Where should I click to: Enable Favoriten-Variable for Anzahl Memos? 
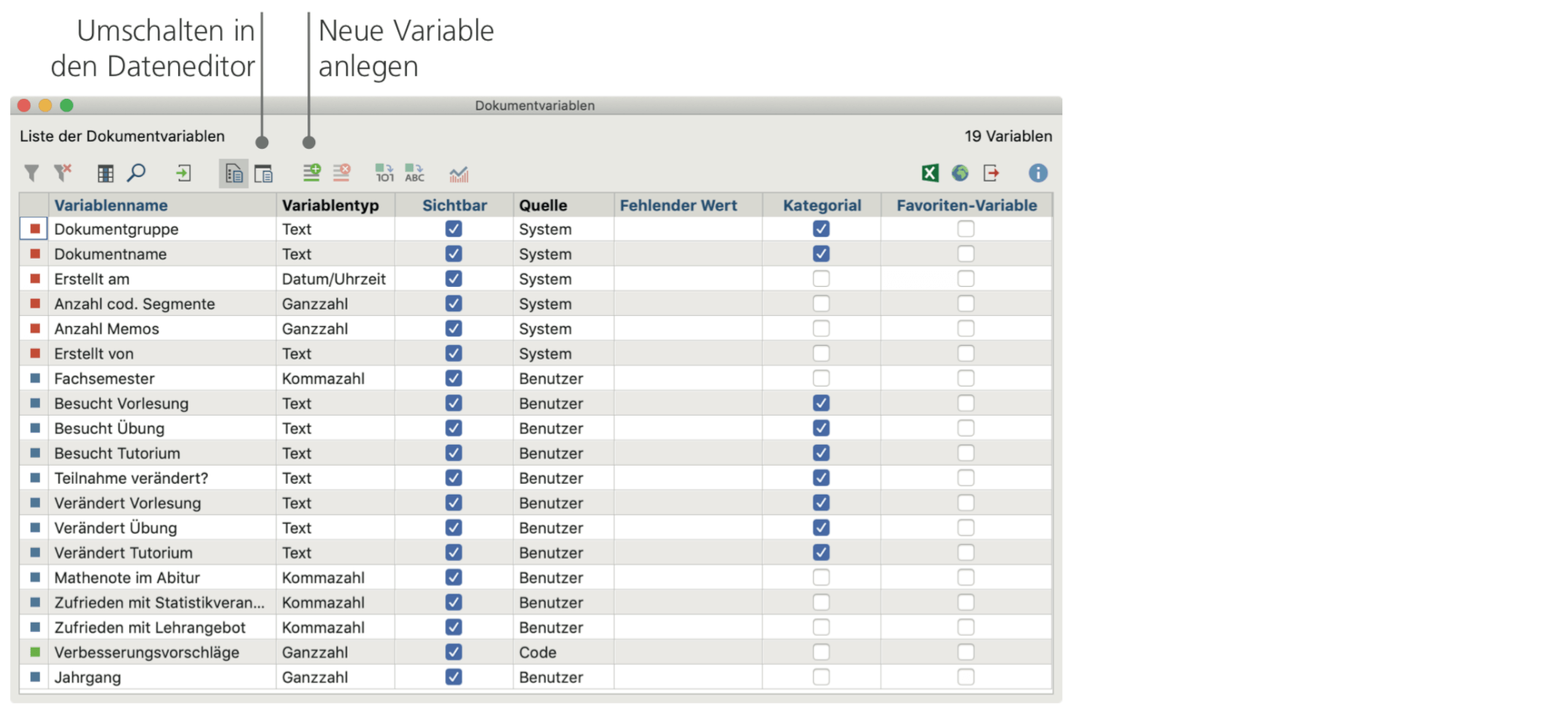(x=966, y=329)
